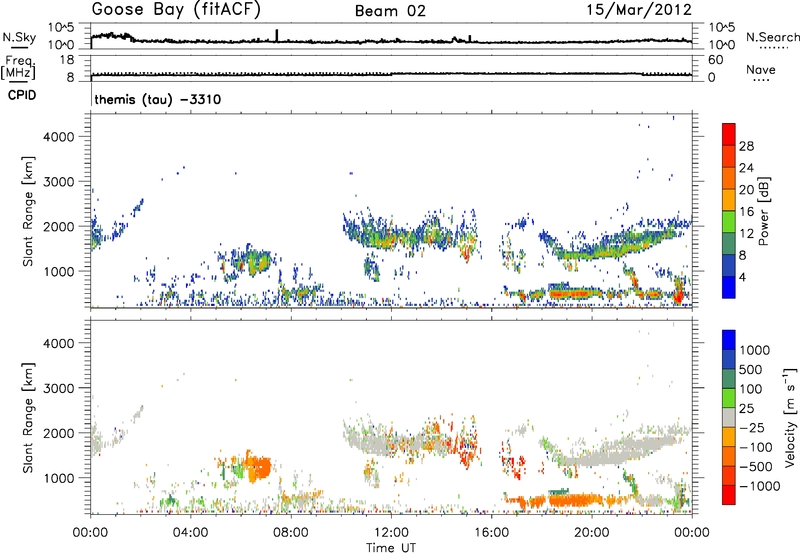Click the 'N.Search' legend label
Viewport: 800px width, 554px height.
[773, 37]
